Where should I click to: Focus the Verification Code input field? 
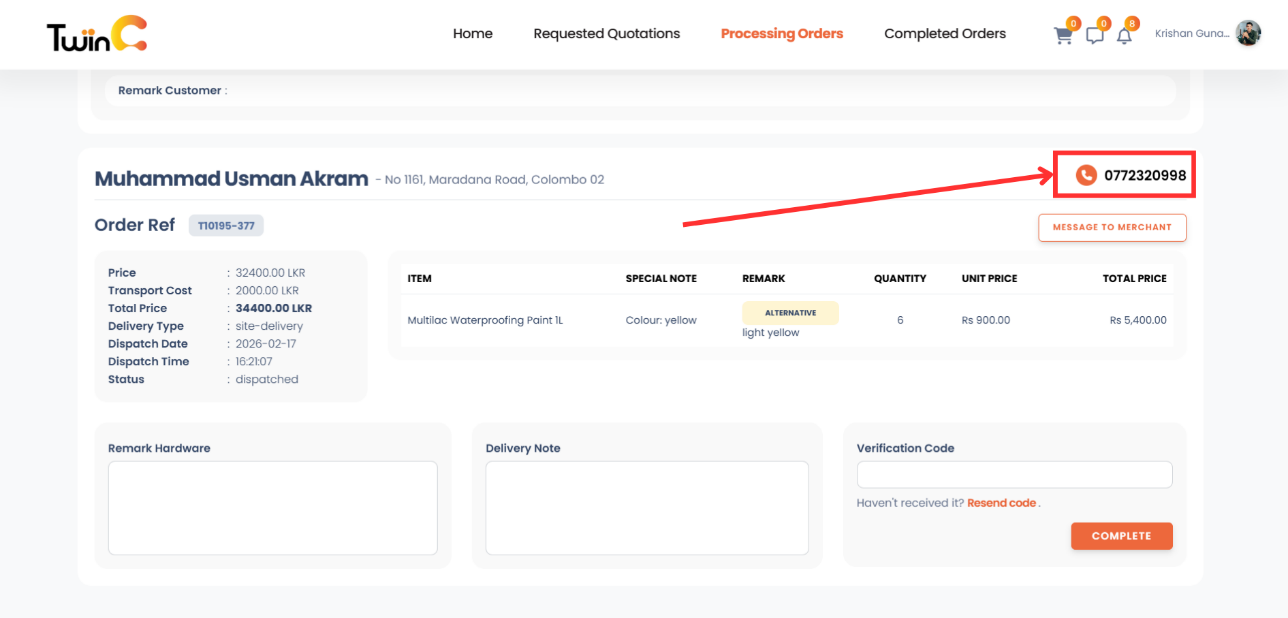[x=1013, y=474]
